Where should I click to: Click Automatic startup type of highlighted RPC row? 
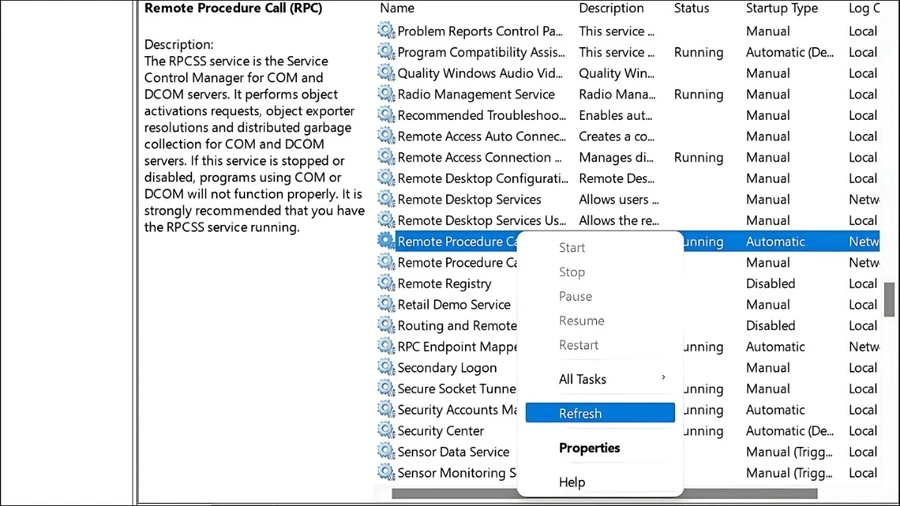775,242
